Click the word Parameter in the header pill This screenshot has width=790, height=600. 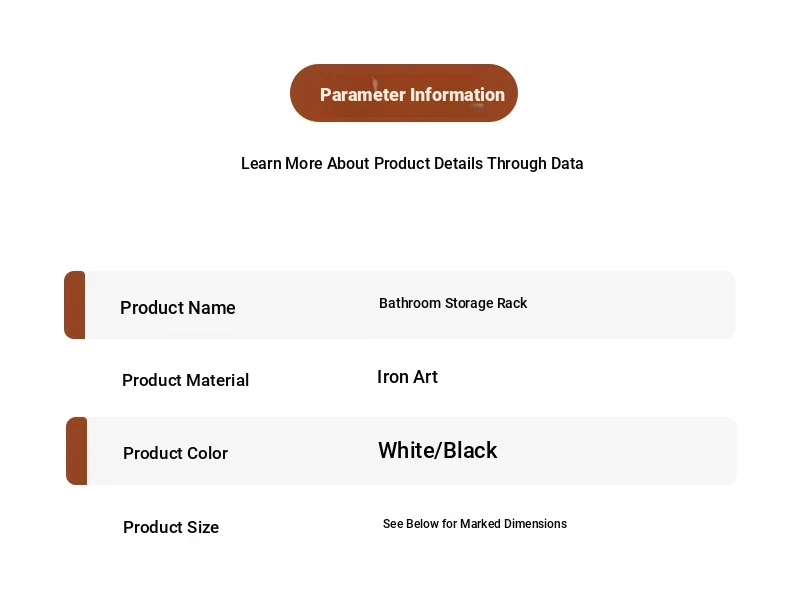click(363, 95)
